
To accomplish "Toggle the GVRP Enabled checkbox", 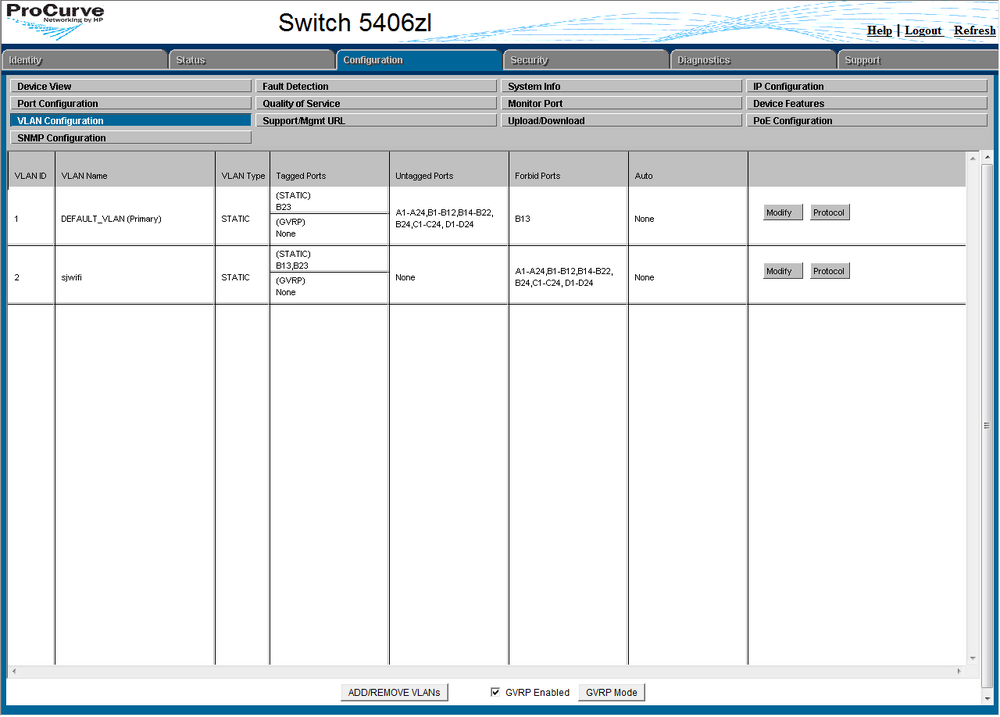I will tap(496, 692).
